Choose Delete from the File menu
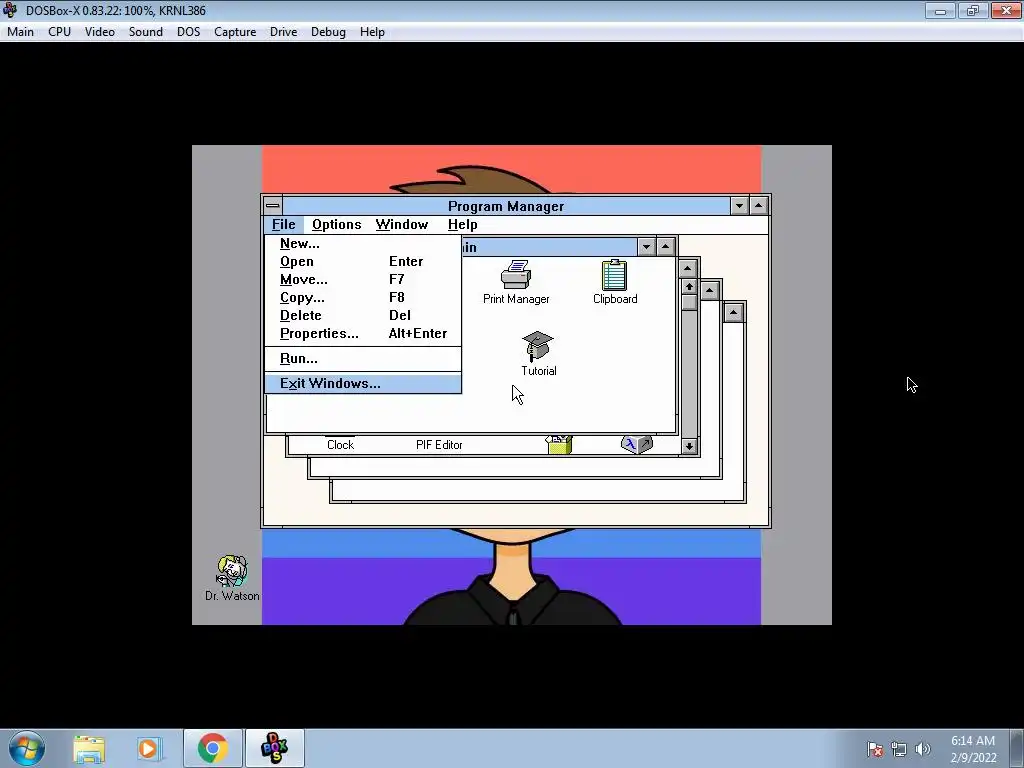1024x768 pixels. point(363,315)
